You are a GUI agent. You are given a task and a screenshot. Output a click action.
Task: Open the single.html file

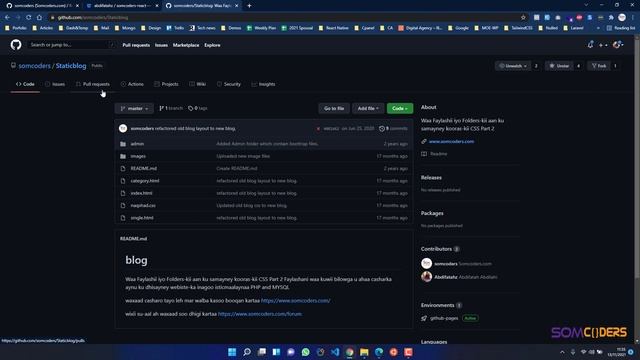[x=142, y=218]
